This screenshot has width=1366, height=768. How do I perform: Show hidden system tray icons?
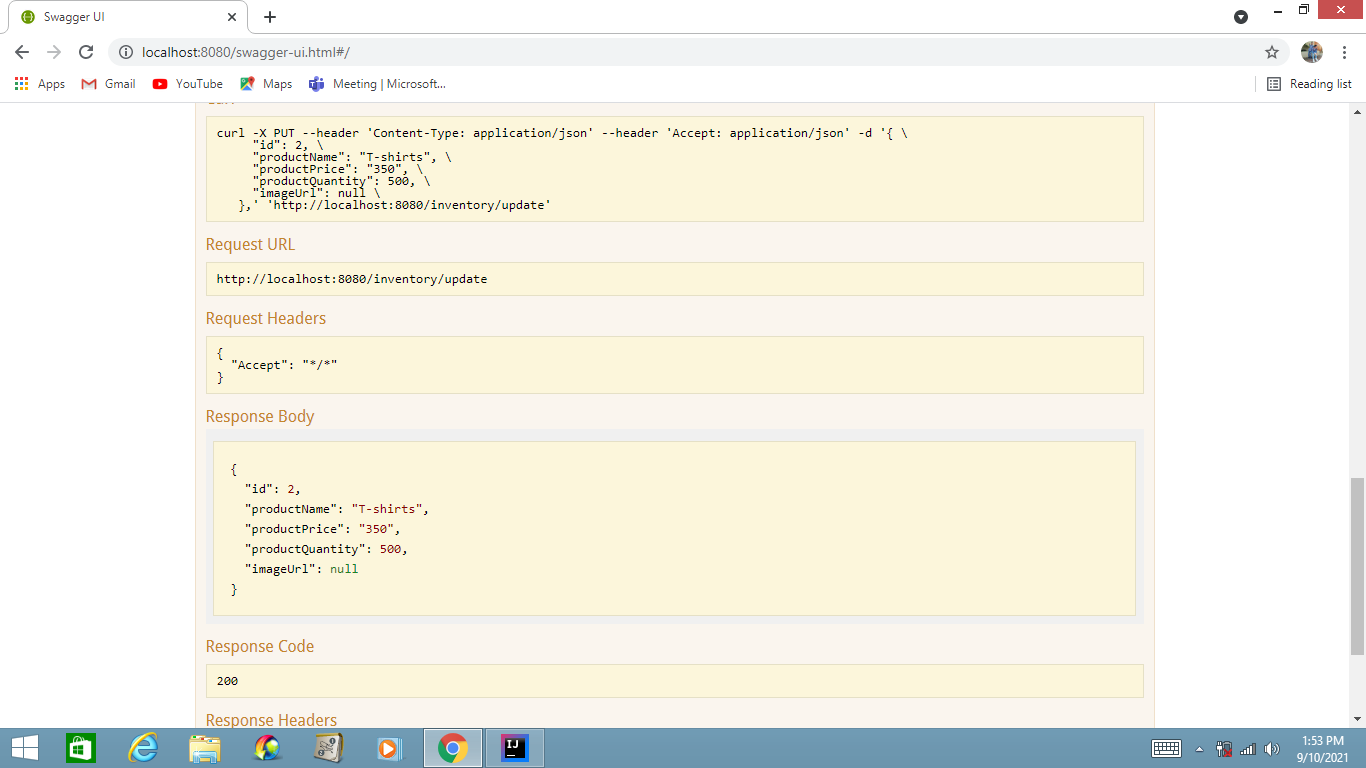(1199, 749)
